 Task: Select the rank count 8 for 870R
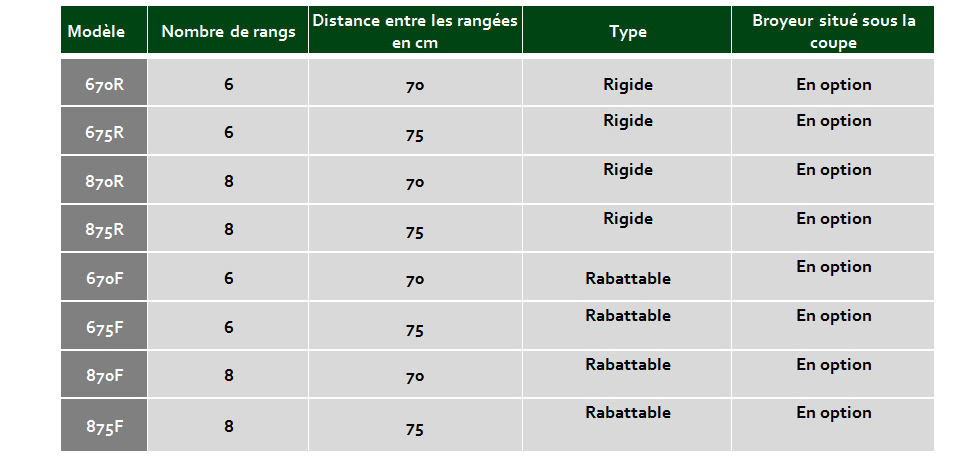[228, 179]
